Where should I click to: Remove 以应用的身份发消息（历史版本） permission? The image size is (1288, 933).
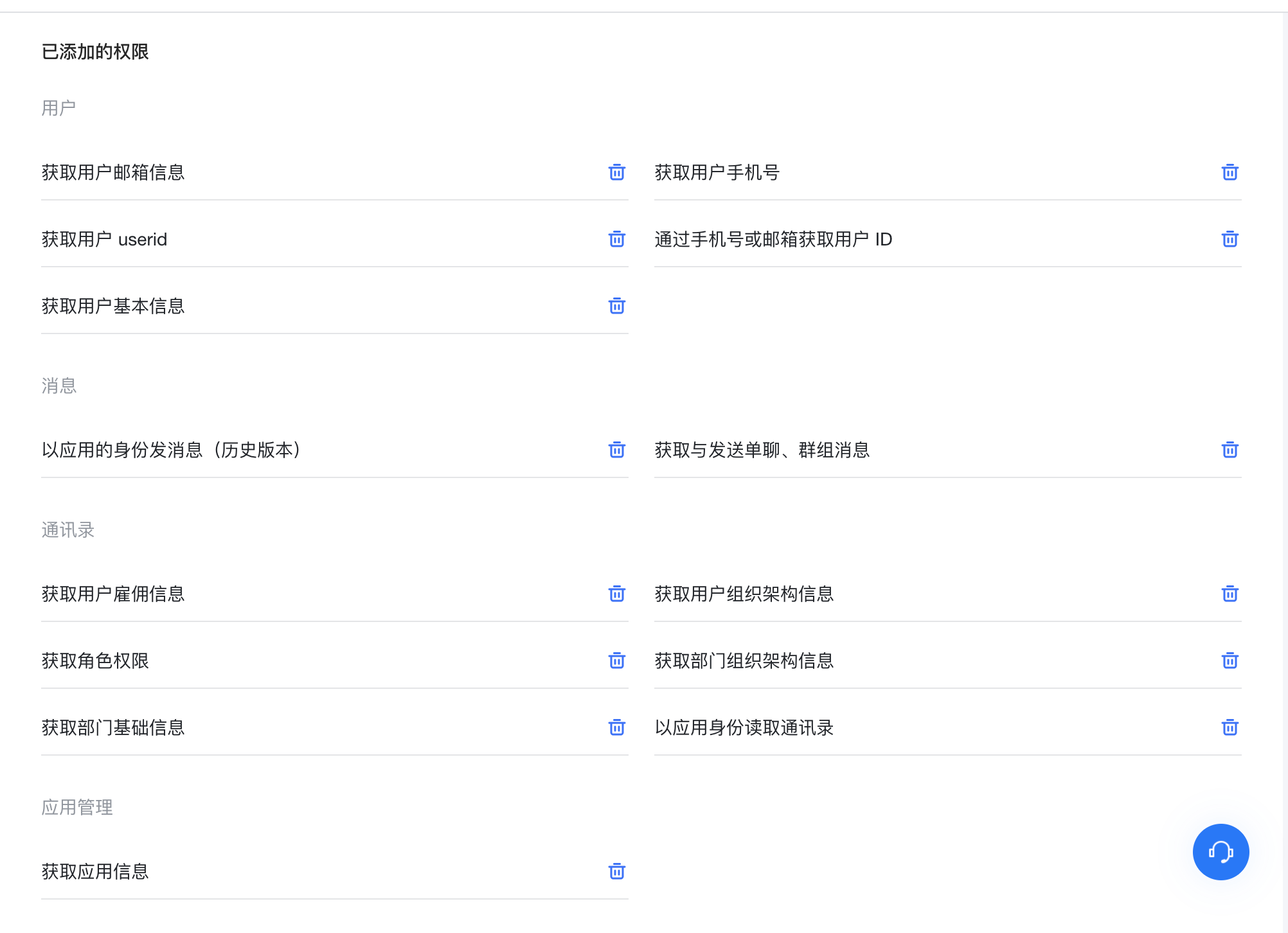point(616,450)
